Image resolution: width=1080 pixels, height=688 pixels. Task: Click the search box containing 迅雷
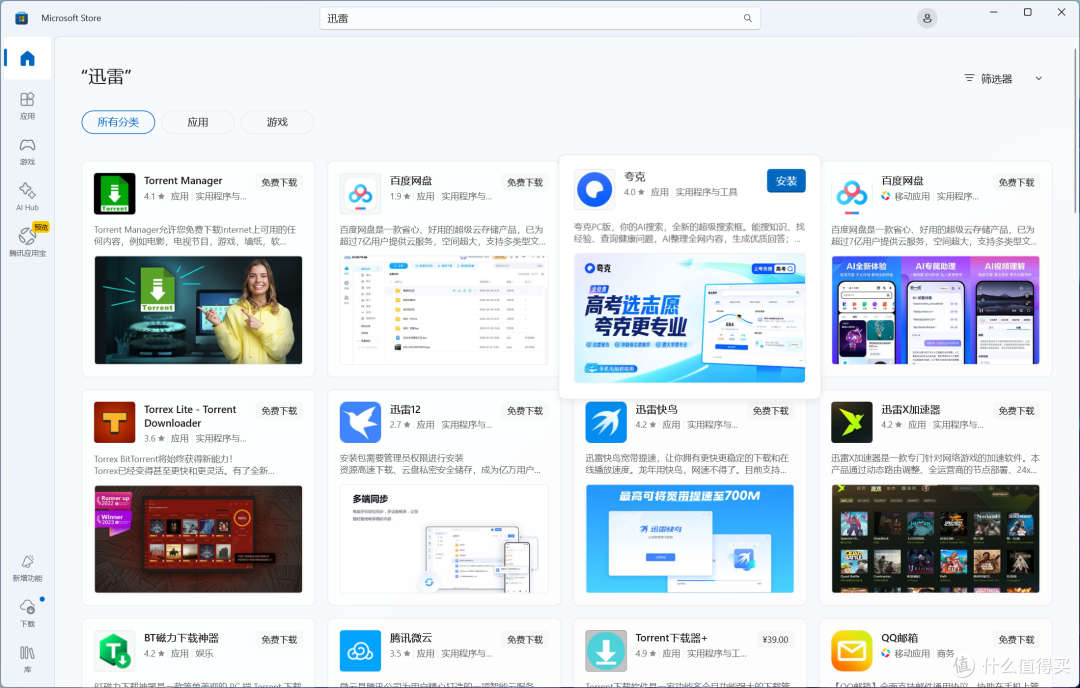coord(540,19)
